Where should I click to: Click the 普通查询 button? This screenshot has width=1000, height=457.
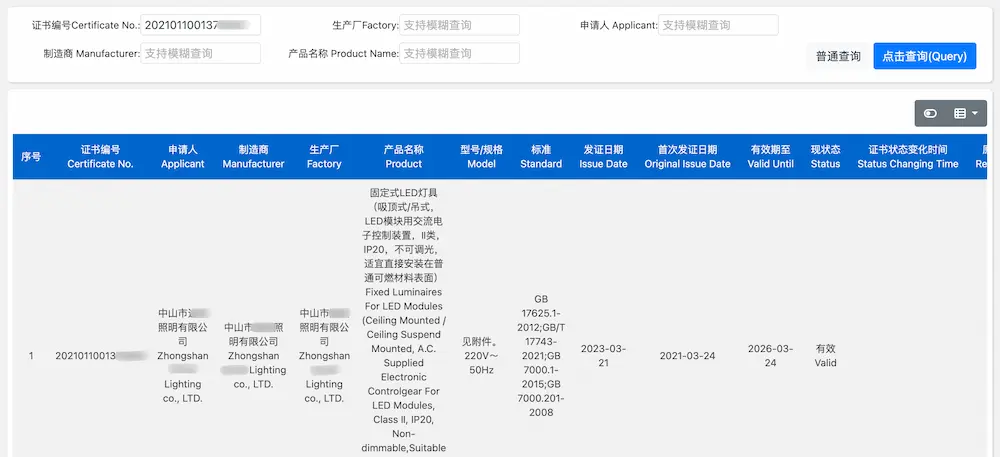click(x=837, y=56)
